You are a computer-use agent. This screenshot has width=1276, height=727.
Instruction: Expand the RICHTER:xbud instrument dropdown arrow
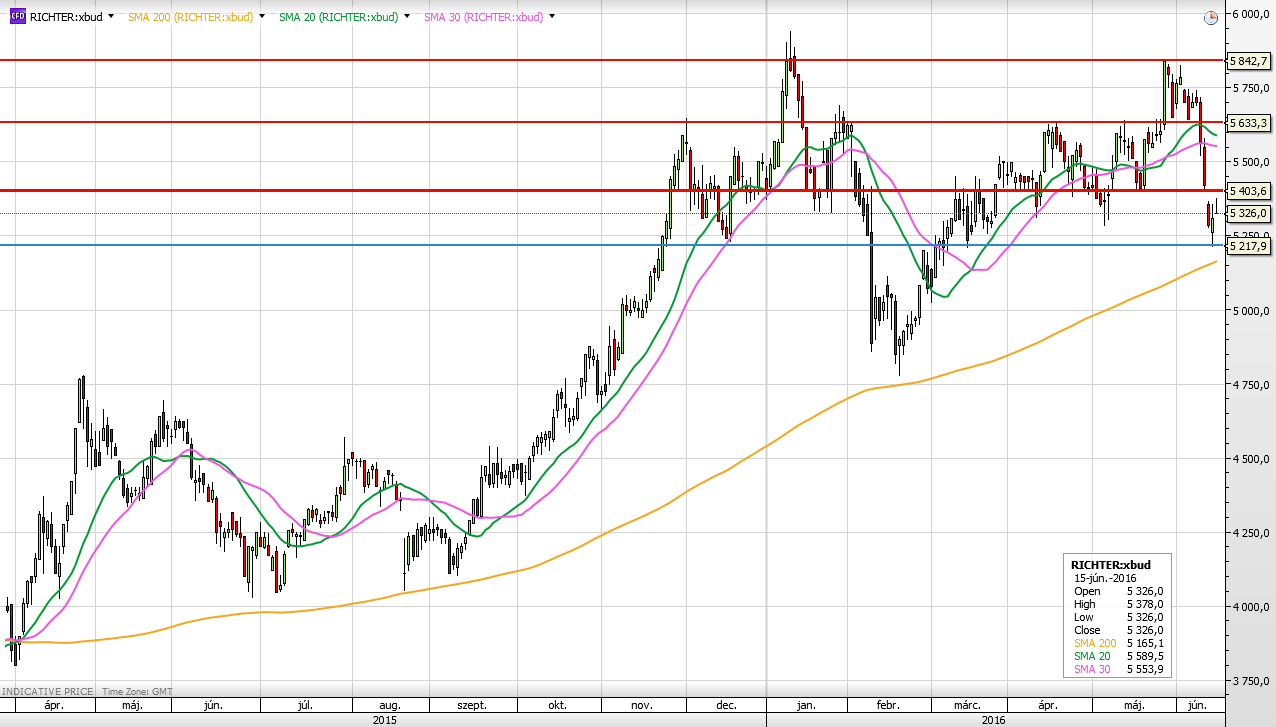click(110, 17)
